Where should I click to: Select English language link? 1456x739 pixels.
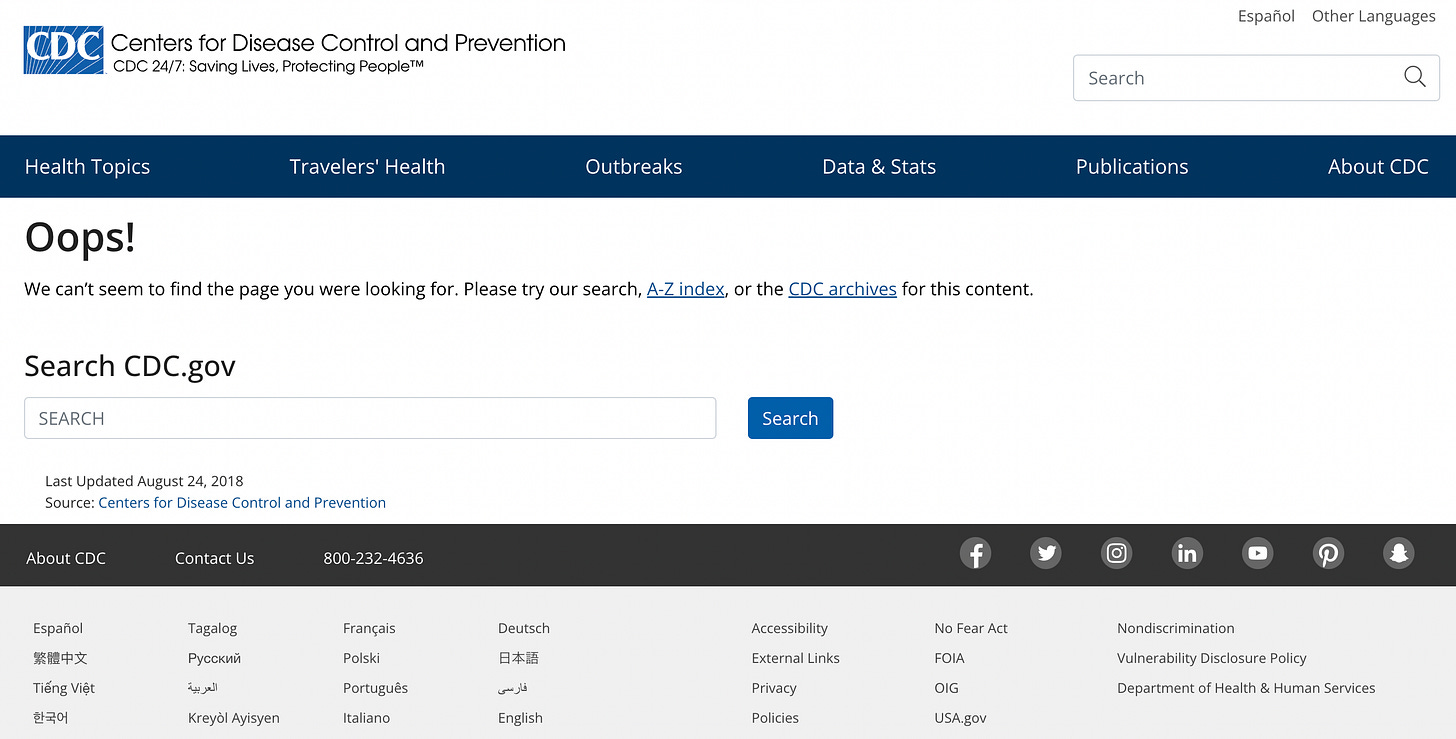pyautogui.click(x=522, y=718)
